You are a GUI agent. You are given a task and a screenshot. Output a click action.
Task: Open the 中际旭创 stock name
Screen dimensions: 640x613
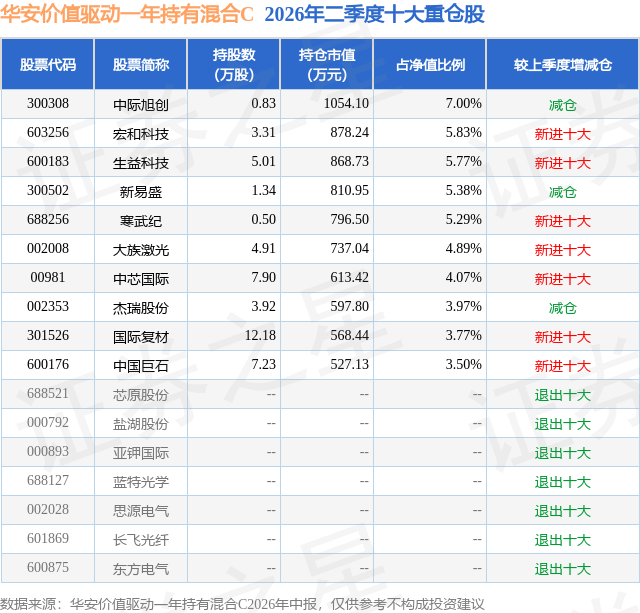[141, 105]
